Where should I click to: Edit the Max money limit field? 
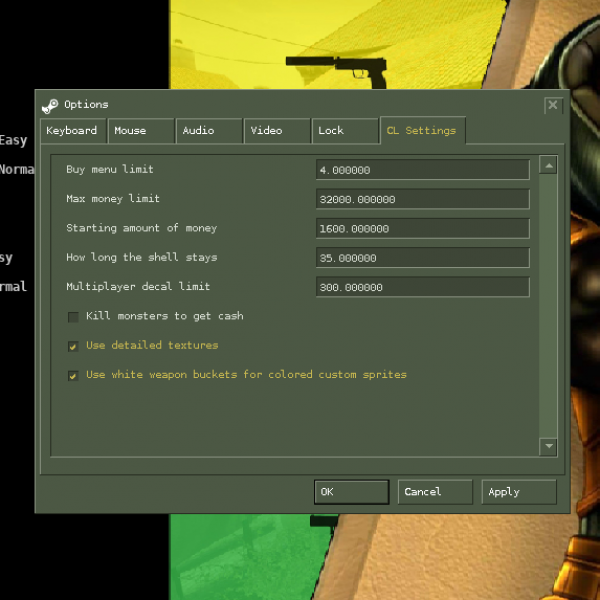point(423,199)
